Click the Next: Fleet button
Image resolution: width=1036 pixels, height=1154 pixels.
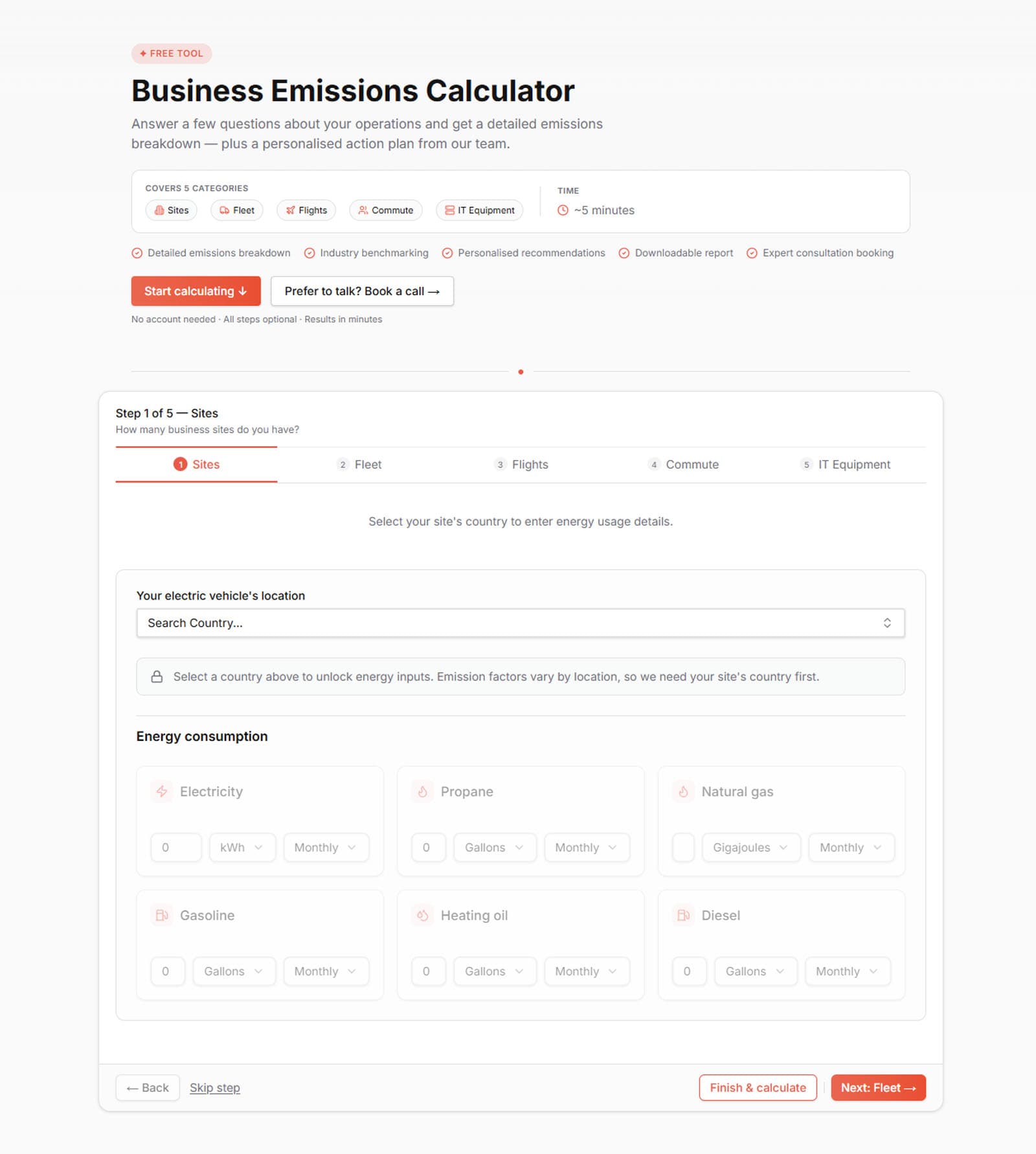tap(878, 1087)
